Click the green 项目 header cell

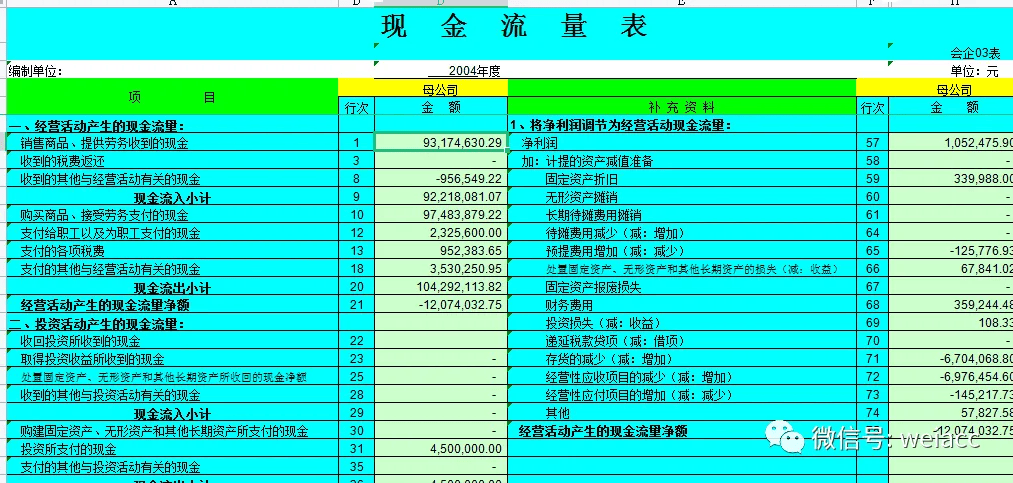(171, 97)
